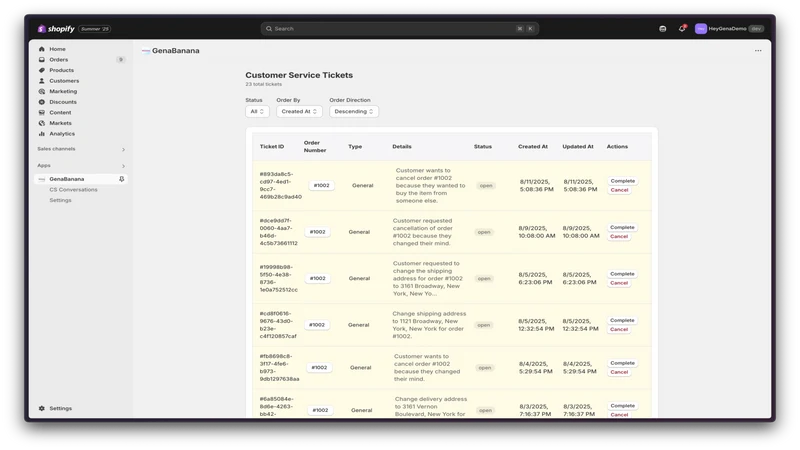Open the Order By Created At dropdown
This screenshot has height=450, width=800.
point(299,111)
